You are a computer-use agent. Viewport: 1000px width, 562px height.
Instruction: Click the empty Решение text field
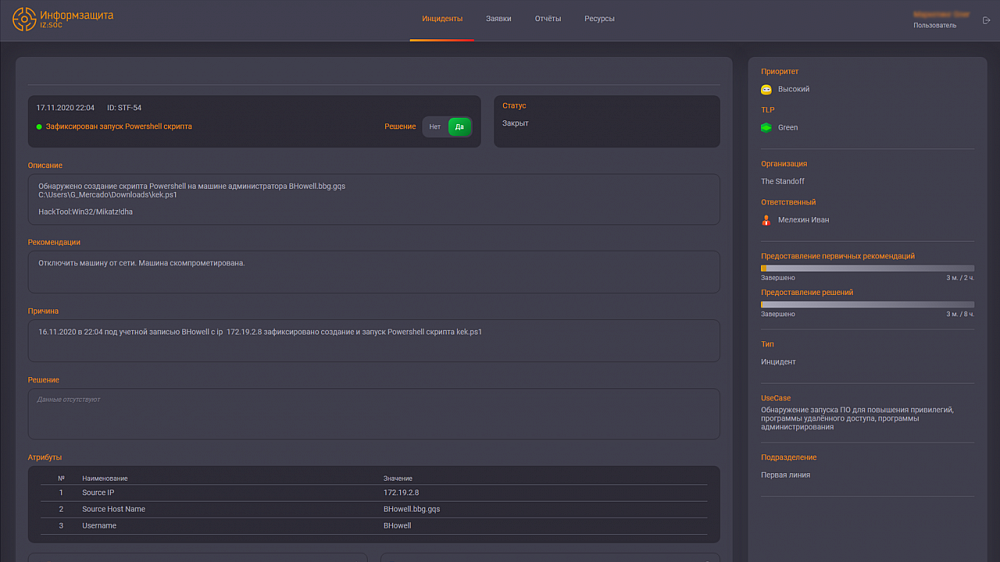[374, 414]
